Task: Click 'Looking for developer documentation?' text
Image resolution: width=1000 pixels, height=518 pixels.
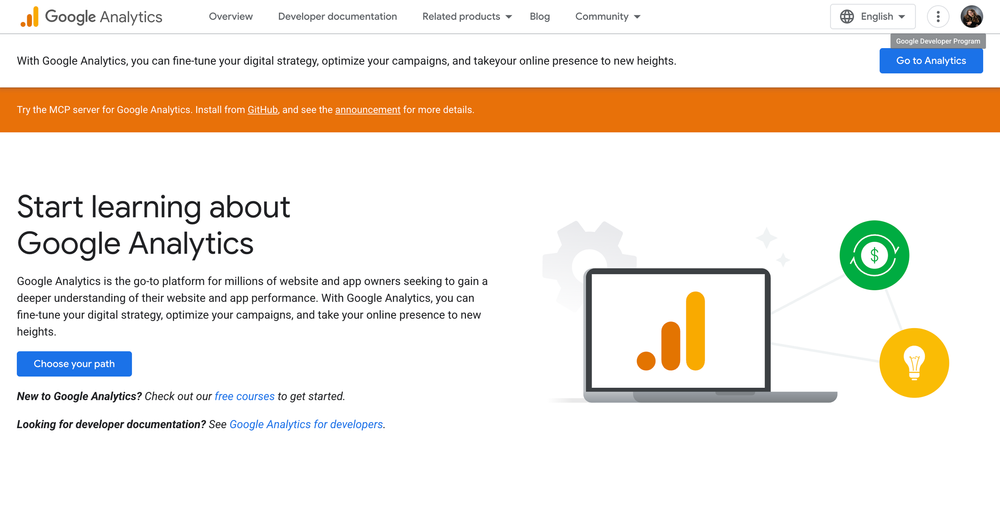Action: 111,424
